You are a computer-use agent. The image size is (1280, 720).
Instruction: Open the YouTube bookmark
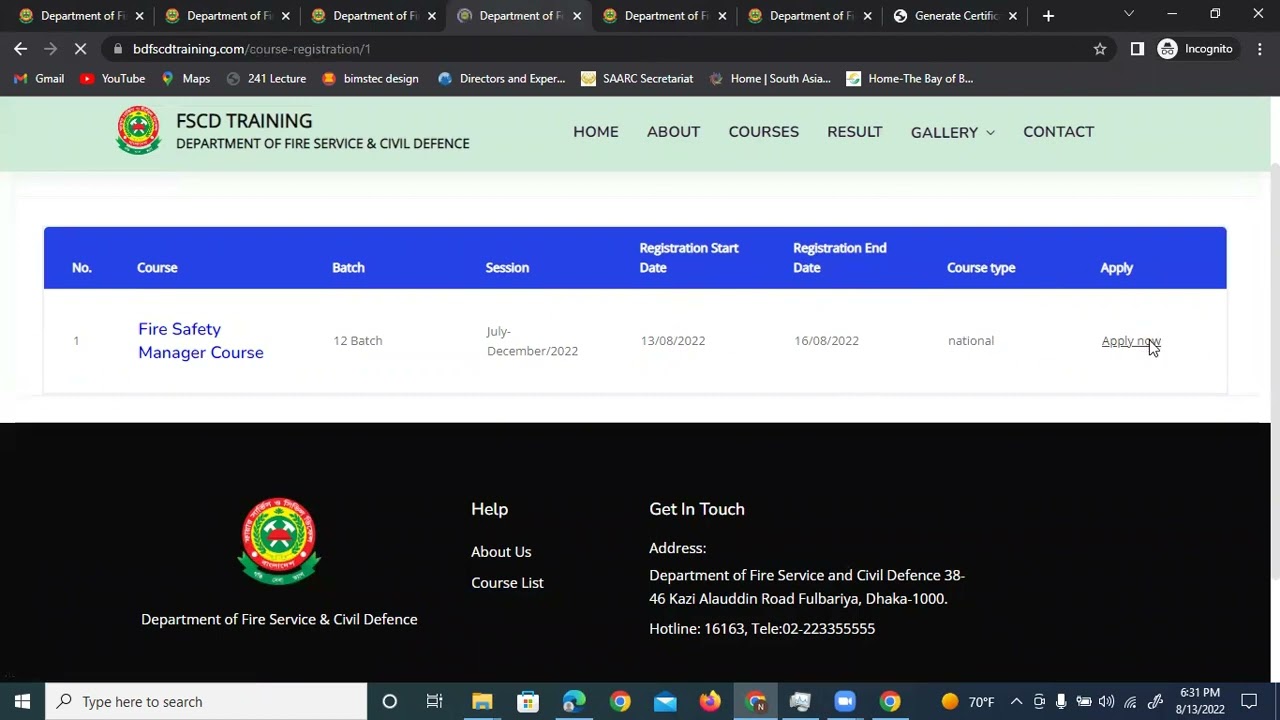[112, 79]
